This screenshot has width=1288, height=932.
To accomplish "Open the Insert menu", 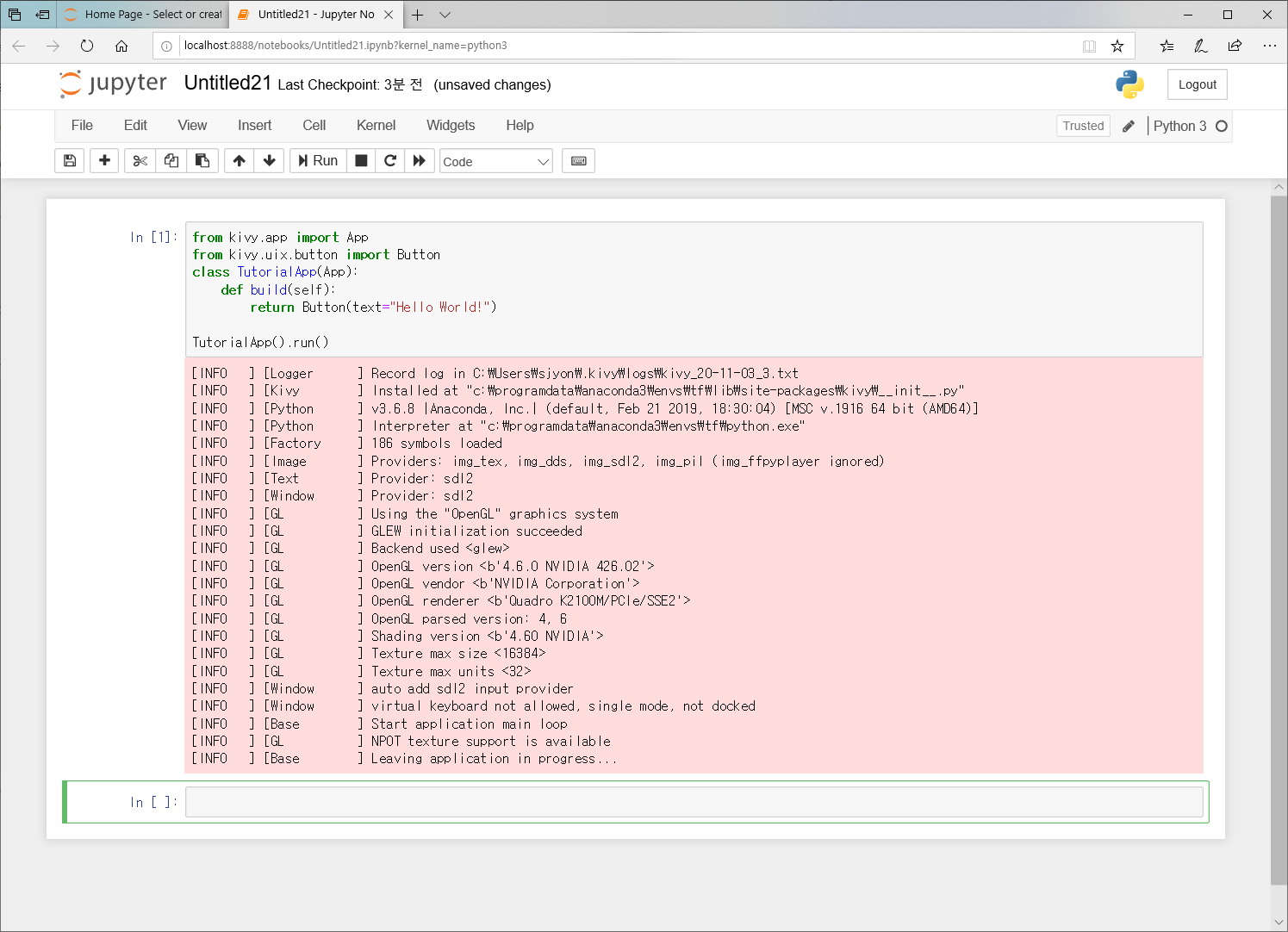I will click(254, 125).
